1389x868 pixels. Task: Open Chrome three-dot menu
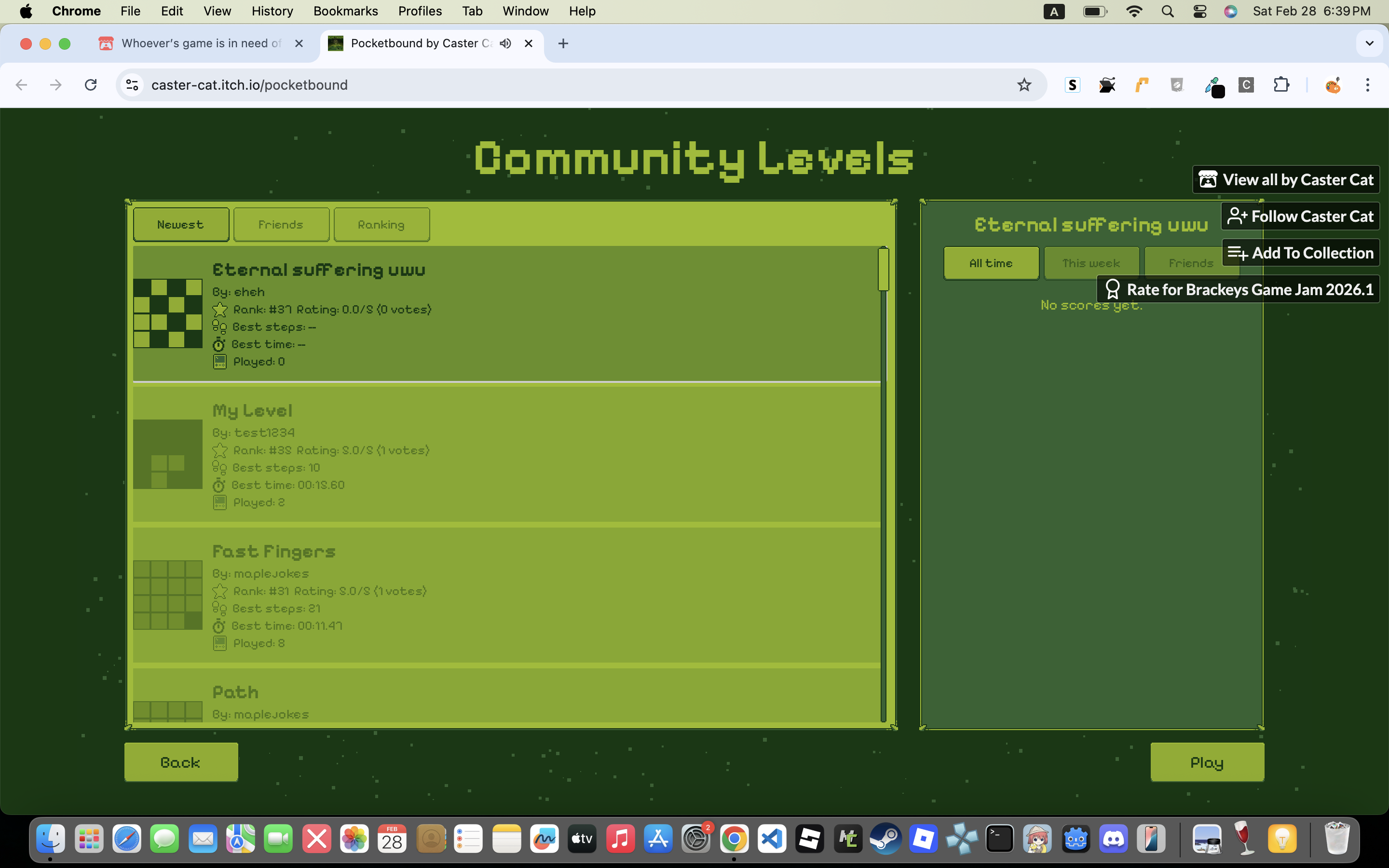1367,85
